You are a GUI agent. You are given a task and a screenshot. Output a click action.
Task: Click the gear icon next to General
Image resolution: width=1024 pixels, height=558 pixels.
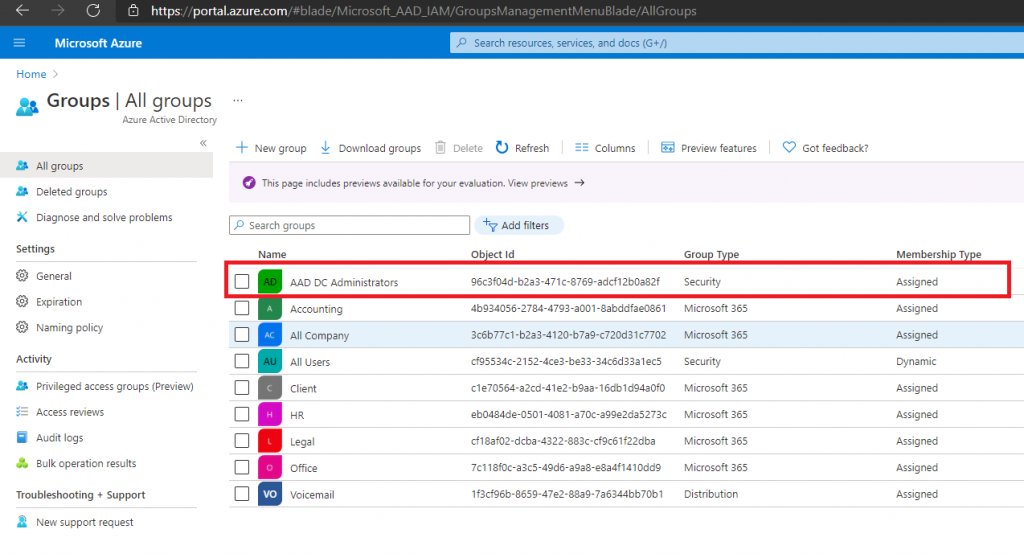(x=22, y=276)
